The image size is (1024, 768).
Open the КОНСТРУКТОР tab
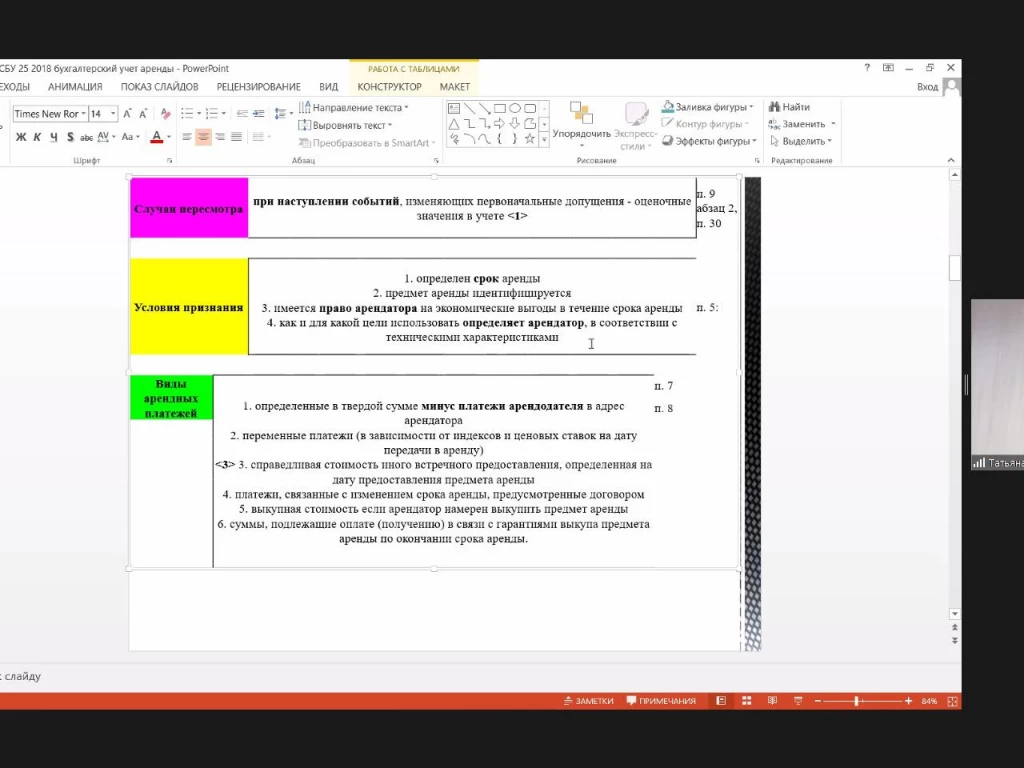(389, 87)
